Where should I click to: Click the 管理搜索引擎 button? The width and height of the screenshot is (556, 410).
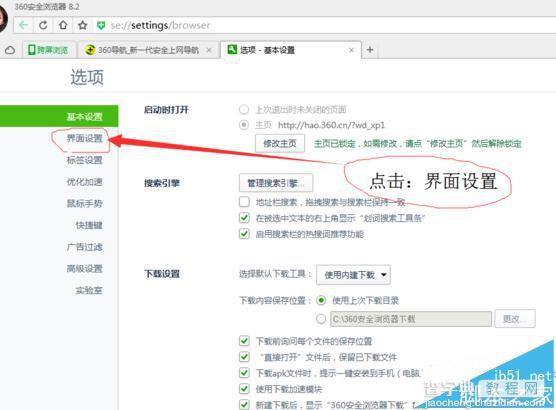point(276,183)
